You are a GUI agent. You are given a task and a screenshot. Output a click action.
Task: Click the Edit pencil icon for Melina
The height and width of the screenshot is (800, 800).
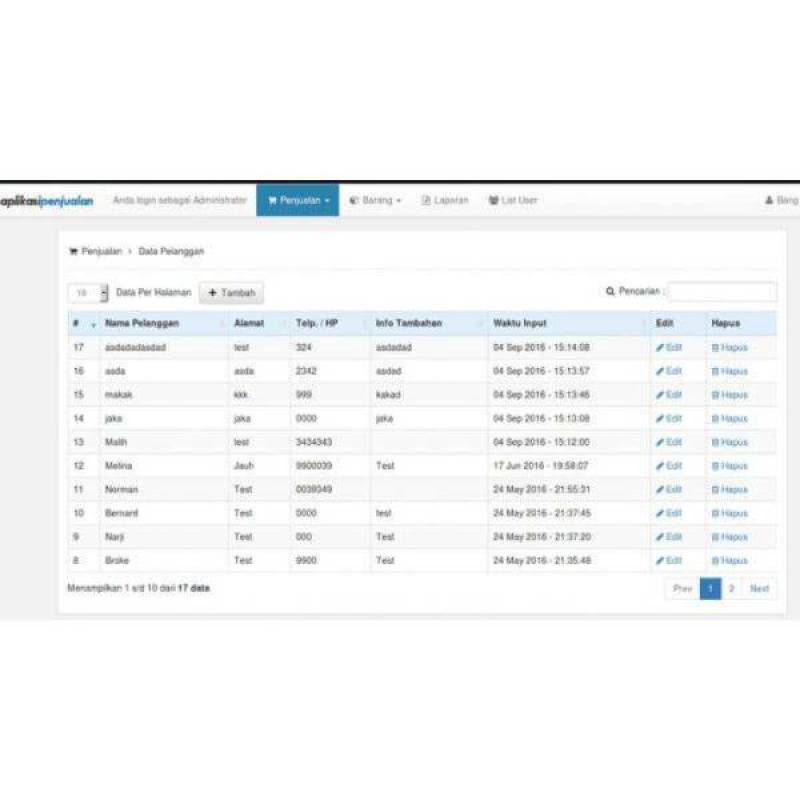(x=658, y=465)
